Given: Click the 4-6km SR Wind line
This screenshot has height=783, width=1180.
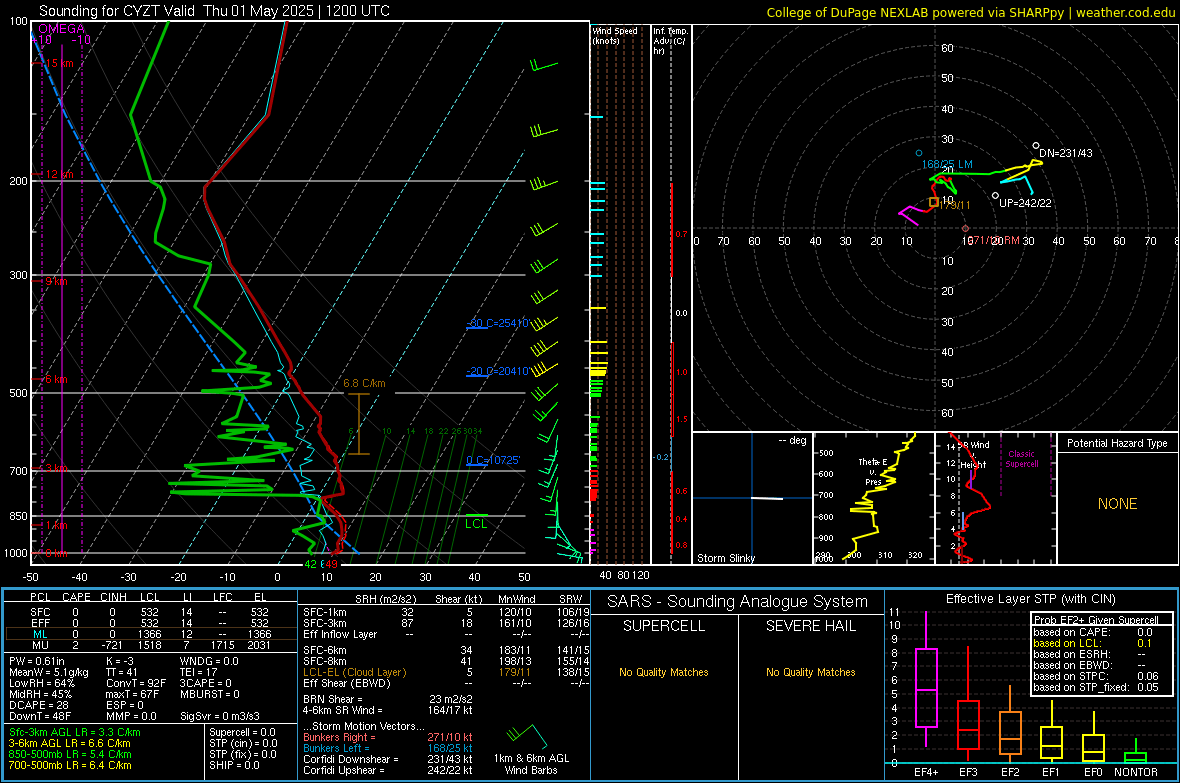Looking at the screenshot, I should click(x=388, y=710).
